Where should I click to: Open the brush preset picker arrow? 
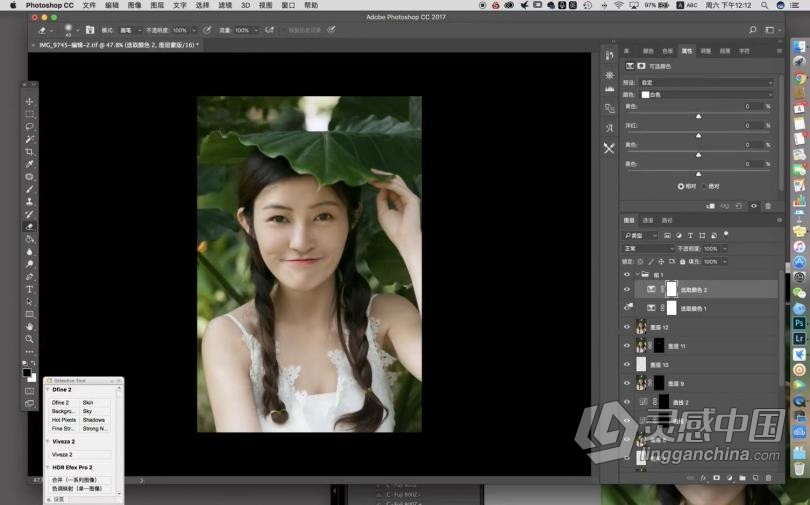[77, 30]
